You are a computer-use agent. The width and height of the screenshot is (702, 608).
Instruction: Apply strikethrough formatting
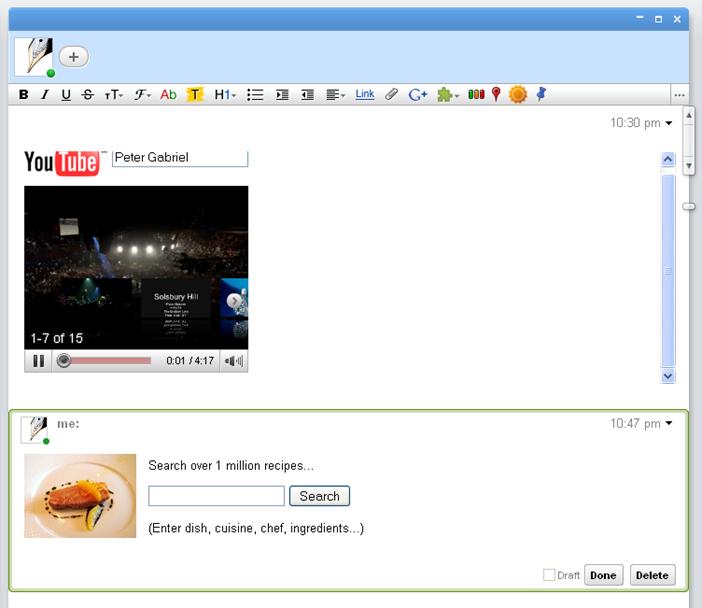[x=88, y=94]
